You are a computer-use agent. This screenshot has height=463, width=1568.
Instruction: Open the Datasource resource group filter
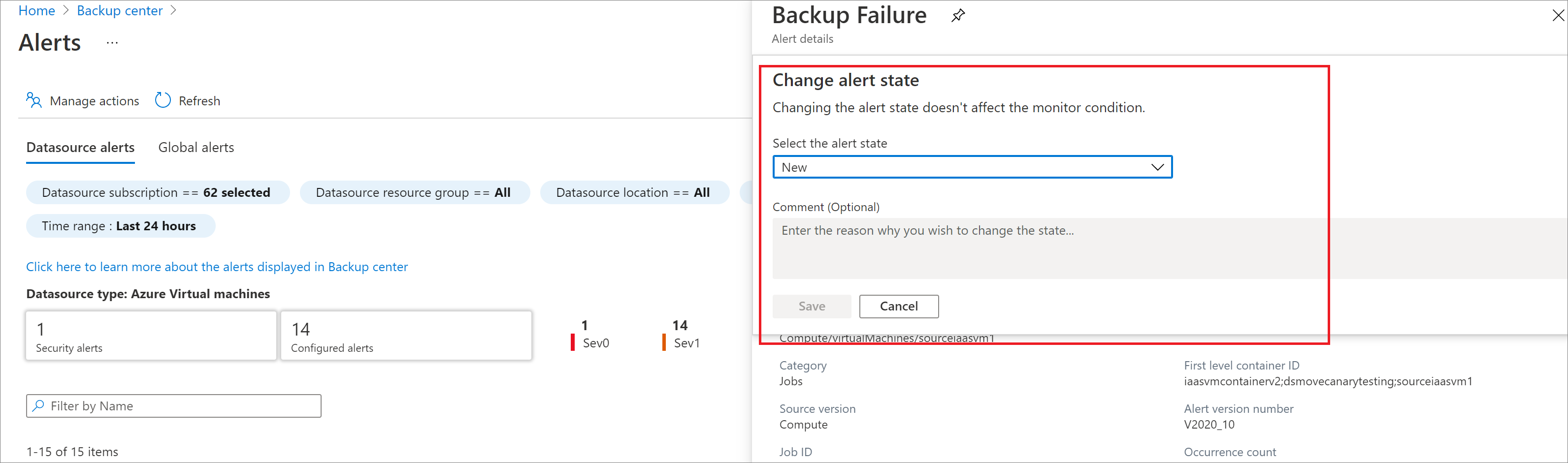414,193
